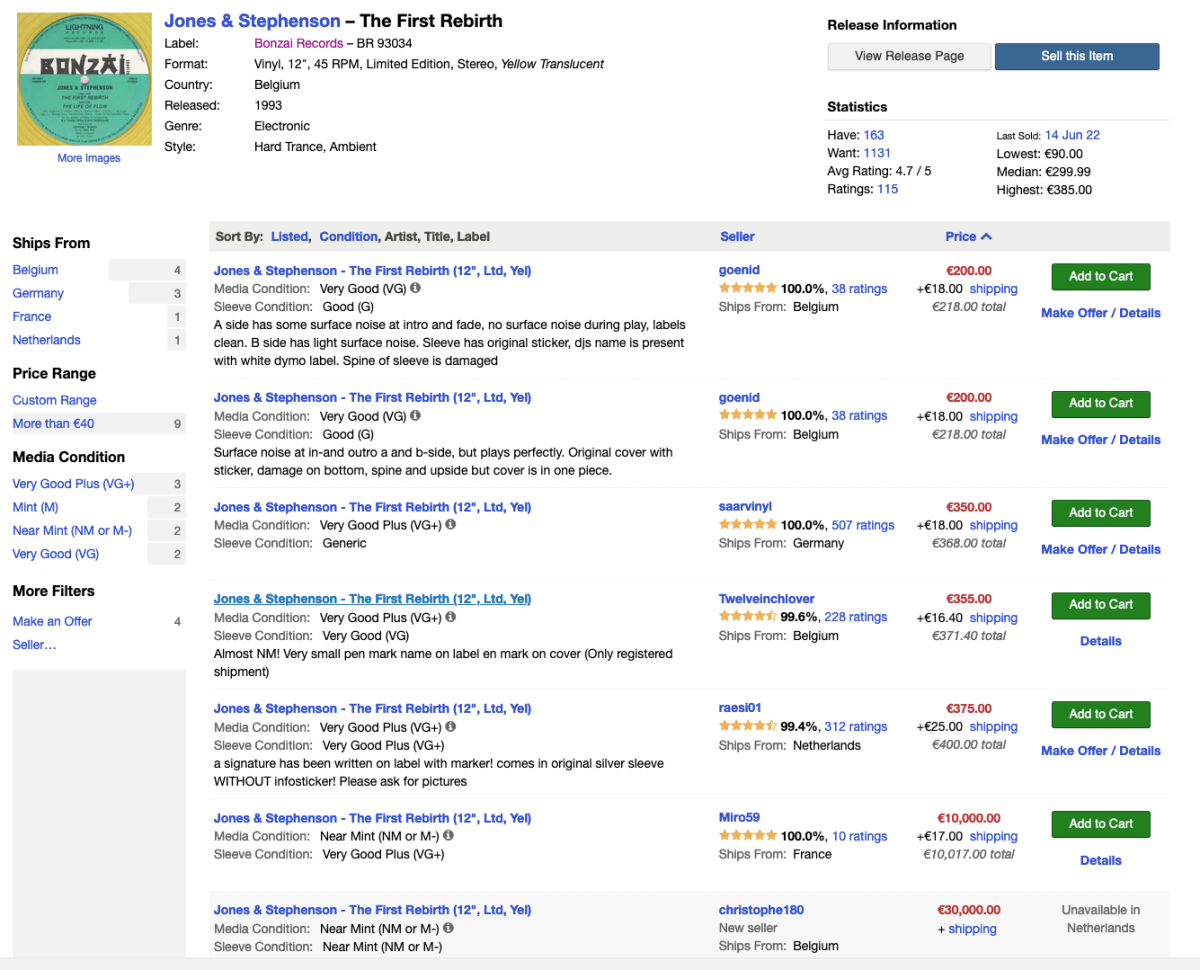Screen dimensions: 1200x970
Task: View Twelveinchlover's 228 ratings
Action: pyautogui.click(x=856, y=617)
